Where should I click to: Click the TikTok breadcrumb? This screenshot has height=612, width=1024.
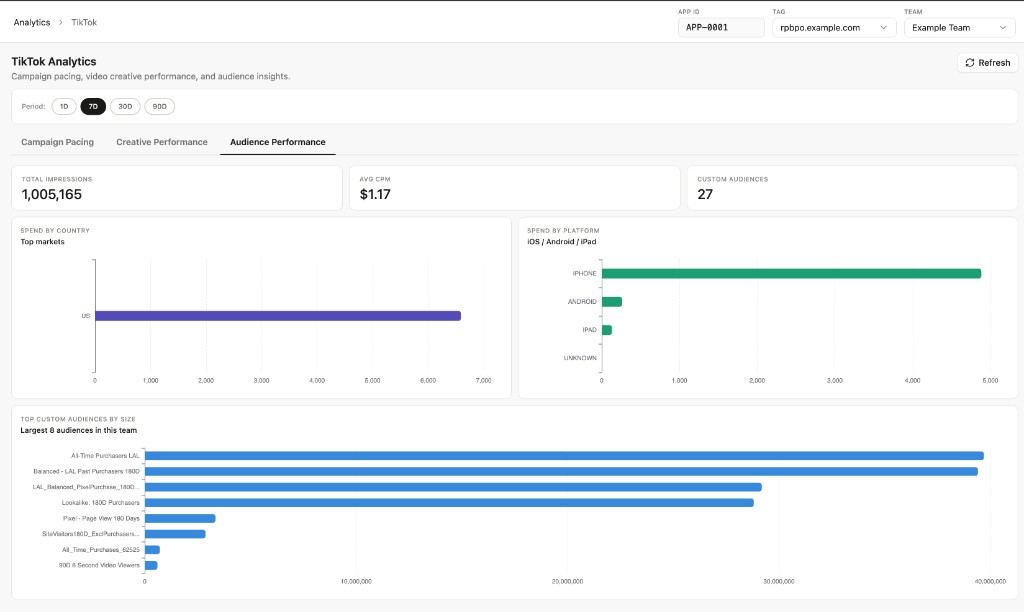tap(84, 22)
